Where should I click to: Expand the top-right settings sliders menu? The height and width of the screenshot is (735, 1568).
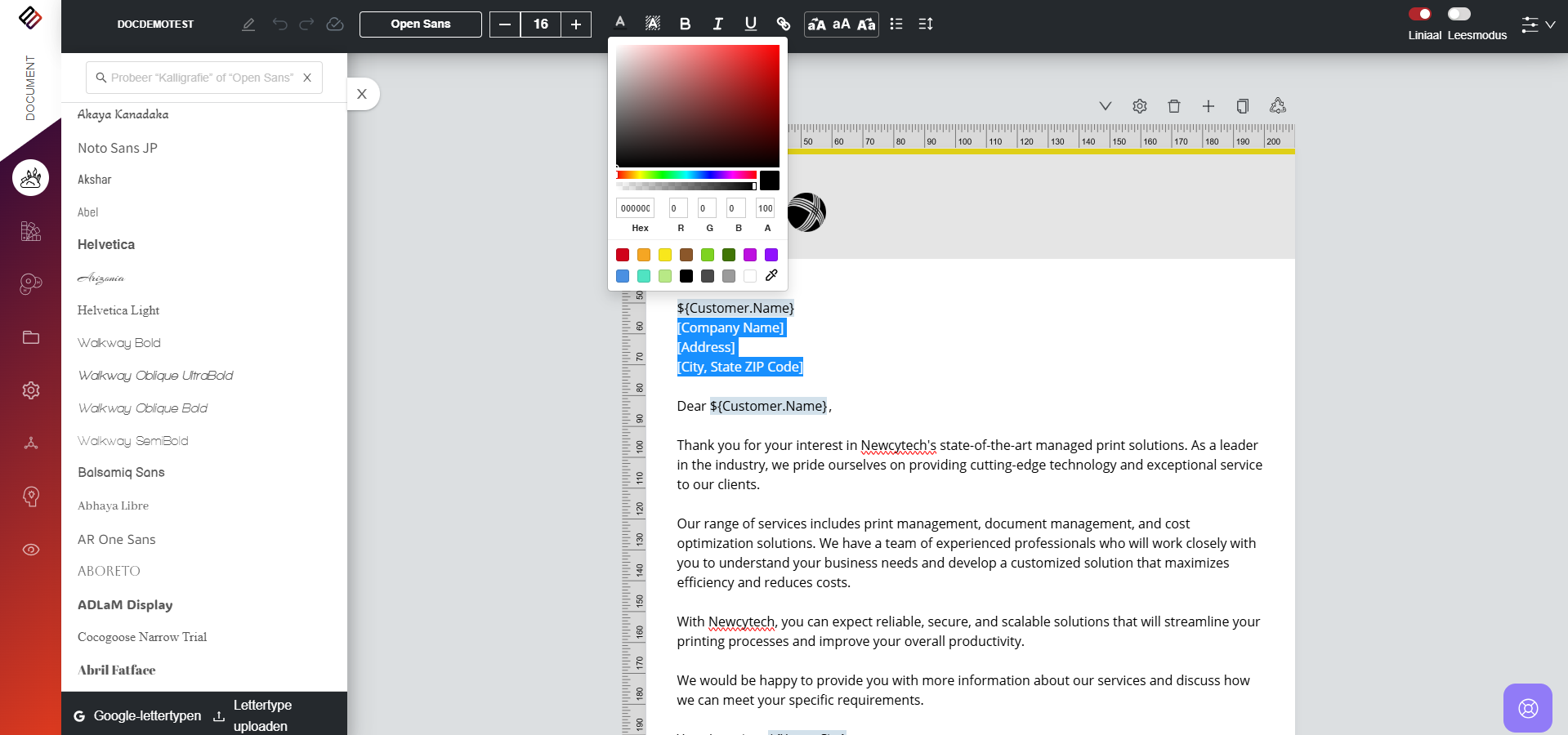coord(1537,24)
